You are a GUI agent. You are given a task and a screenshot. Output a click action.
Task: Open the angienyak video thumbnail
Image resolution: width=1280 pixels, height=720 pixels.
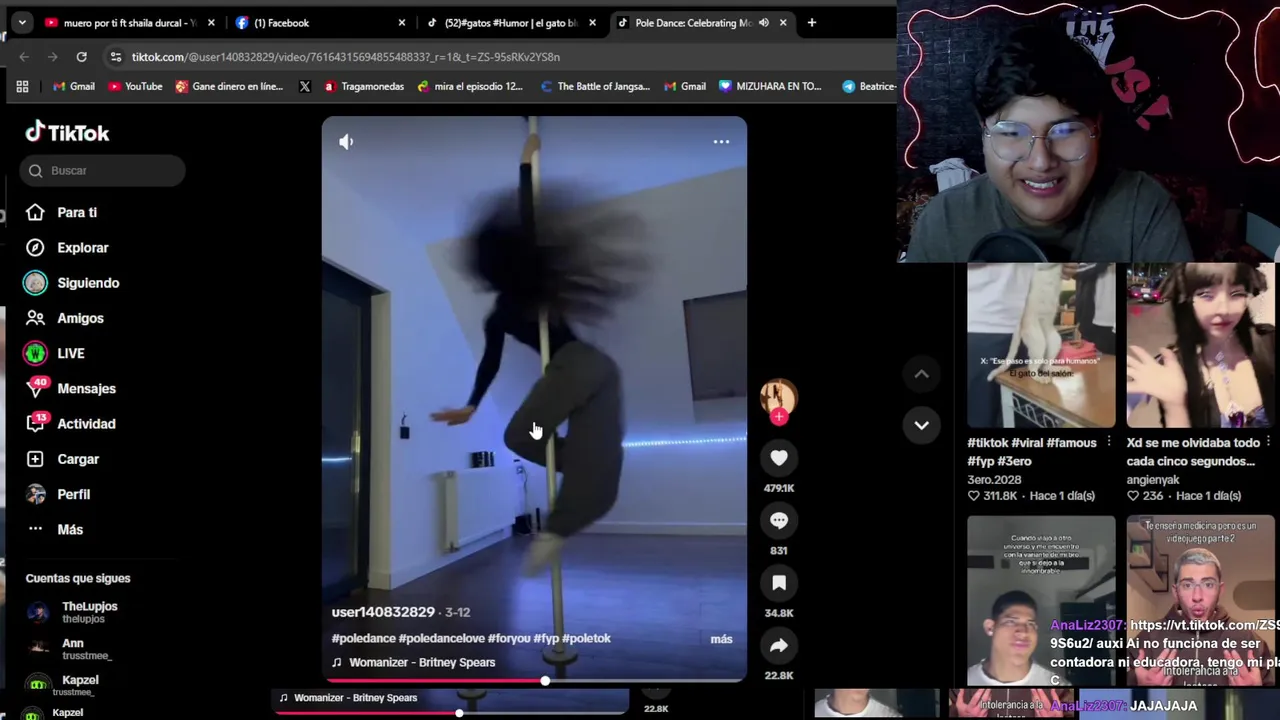coord(1200,345)
